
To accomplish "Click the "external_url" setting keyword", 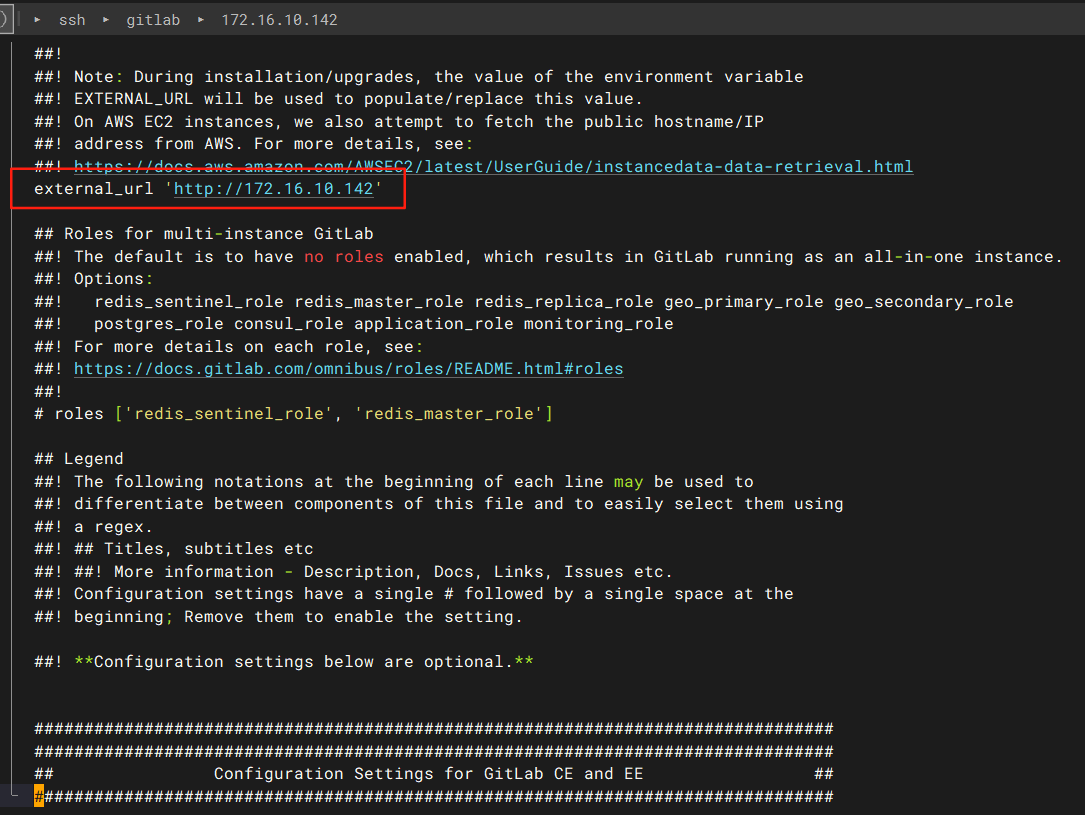I will (x=93, y=189).
